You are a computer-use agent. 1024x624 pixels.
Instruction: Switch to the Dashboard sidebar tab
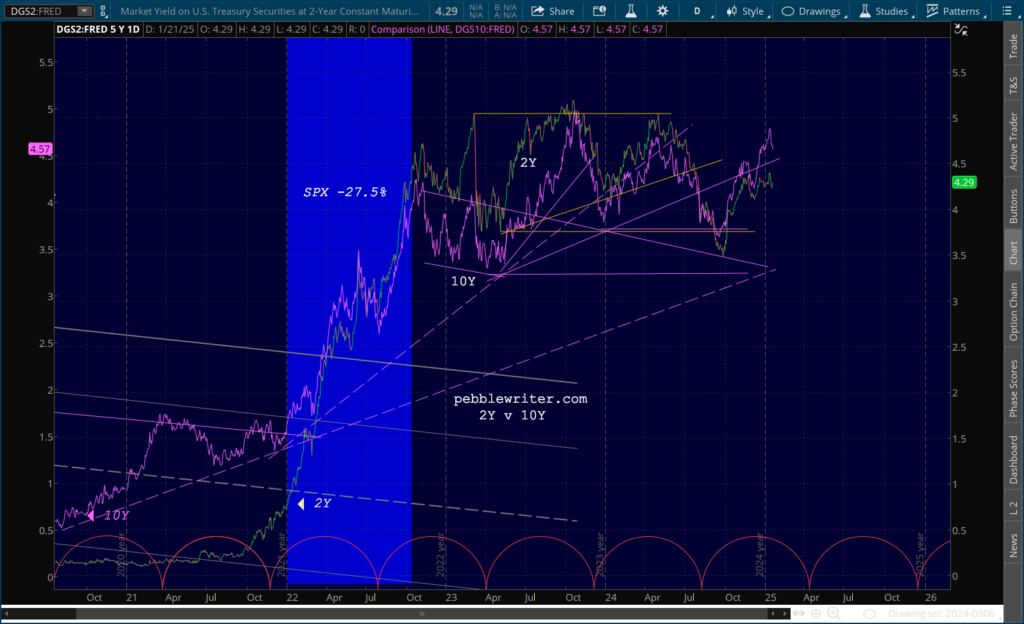[1014, 460]
